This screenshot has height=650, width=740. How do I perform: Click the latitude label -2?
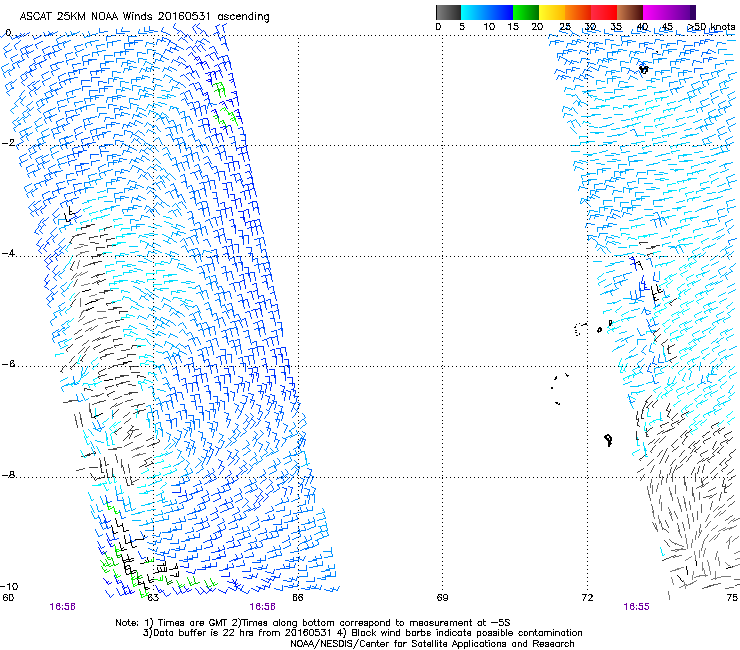8,143
